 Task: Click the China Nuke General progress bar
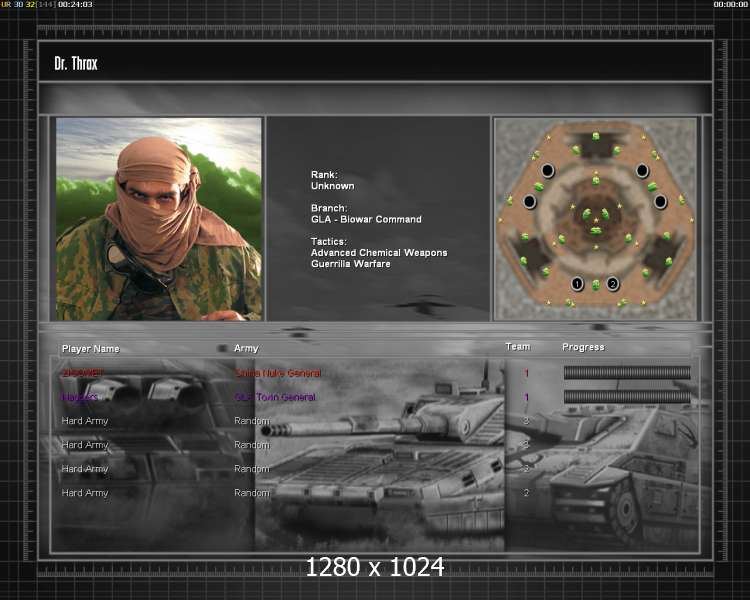point(627,373)
